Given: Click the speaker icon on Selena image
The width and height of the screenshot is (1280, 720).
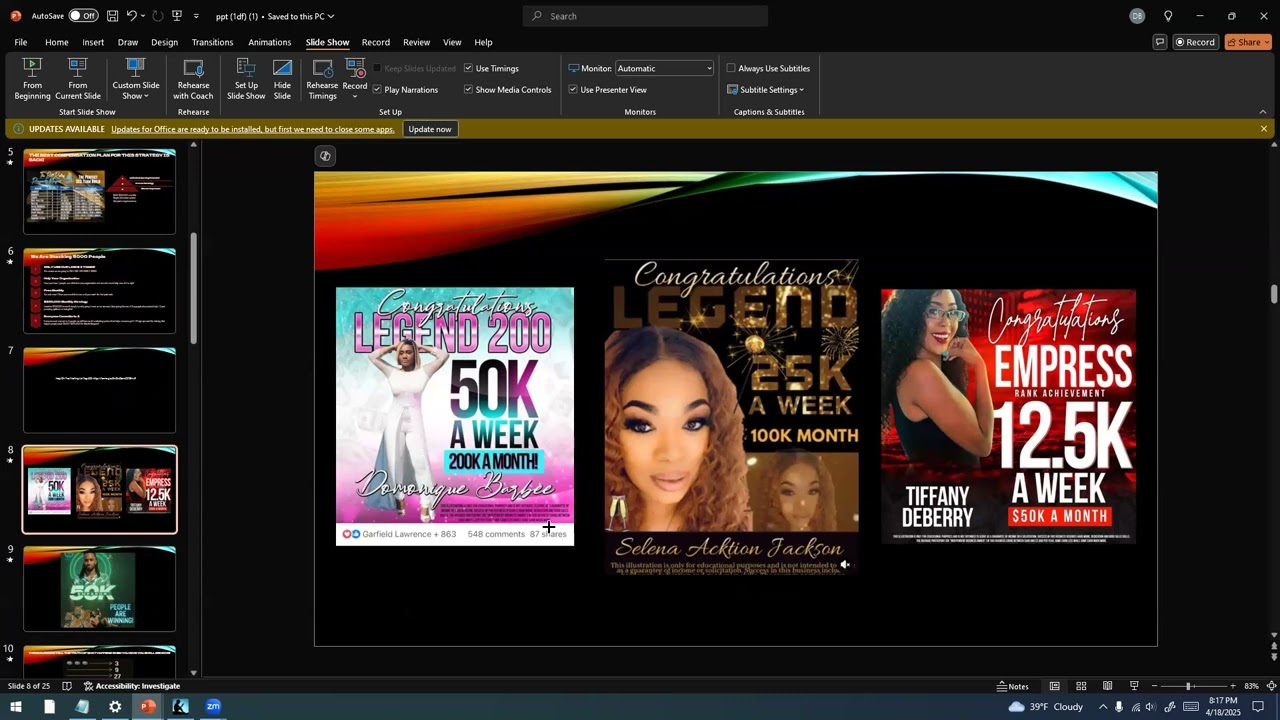Looking at the screenshot, I should point(845,565).
